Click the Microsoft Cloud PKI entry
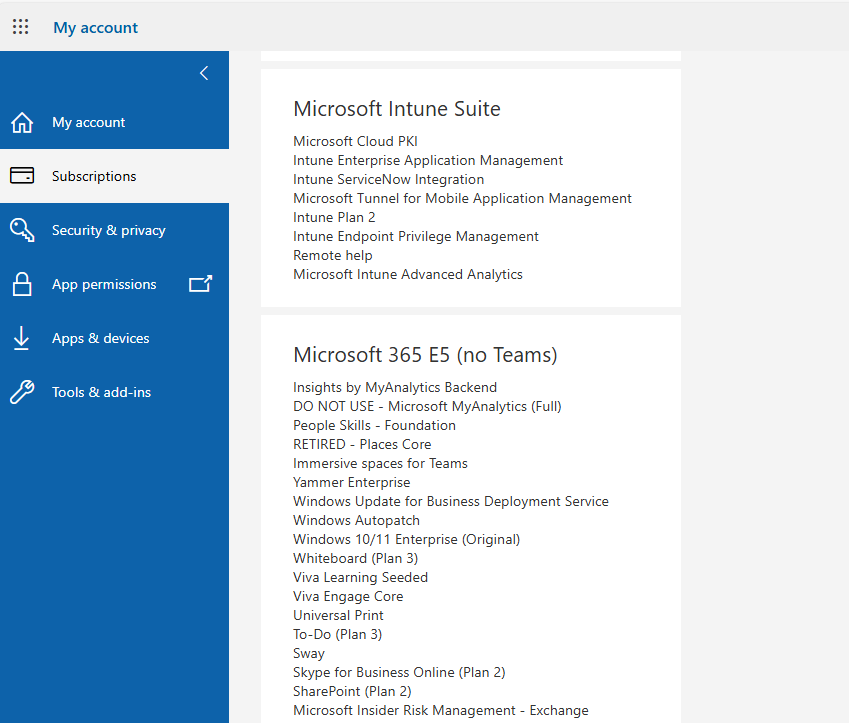This screenshot has height=723, width=849. [x=355, y=141]
